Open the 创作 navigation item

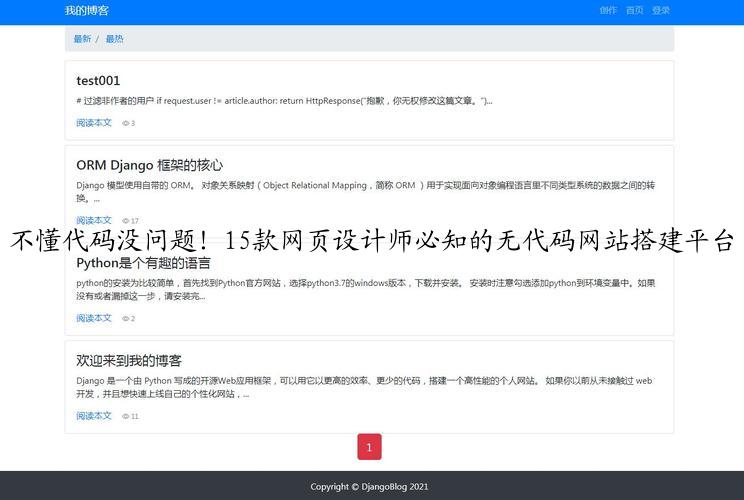point(608,10)
